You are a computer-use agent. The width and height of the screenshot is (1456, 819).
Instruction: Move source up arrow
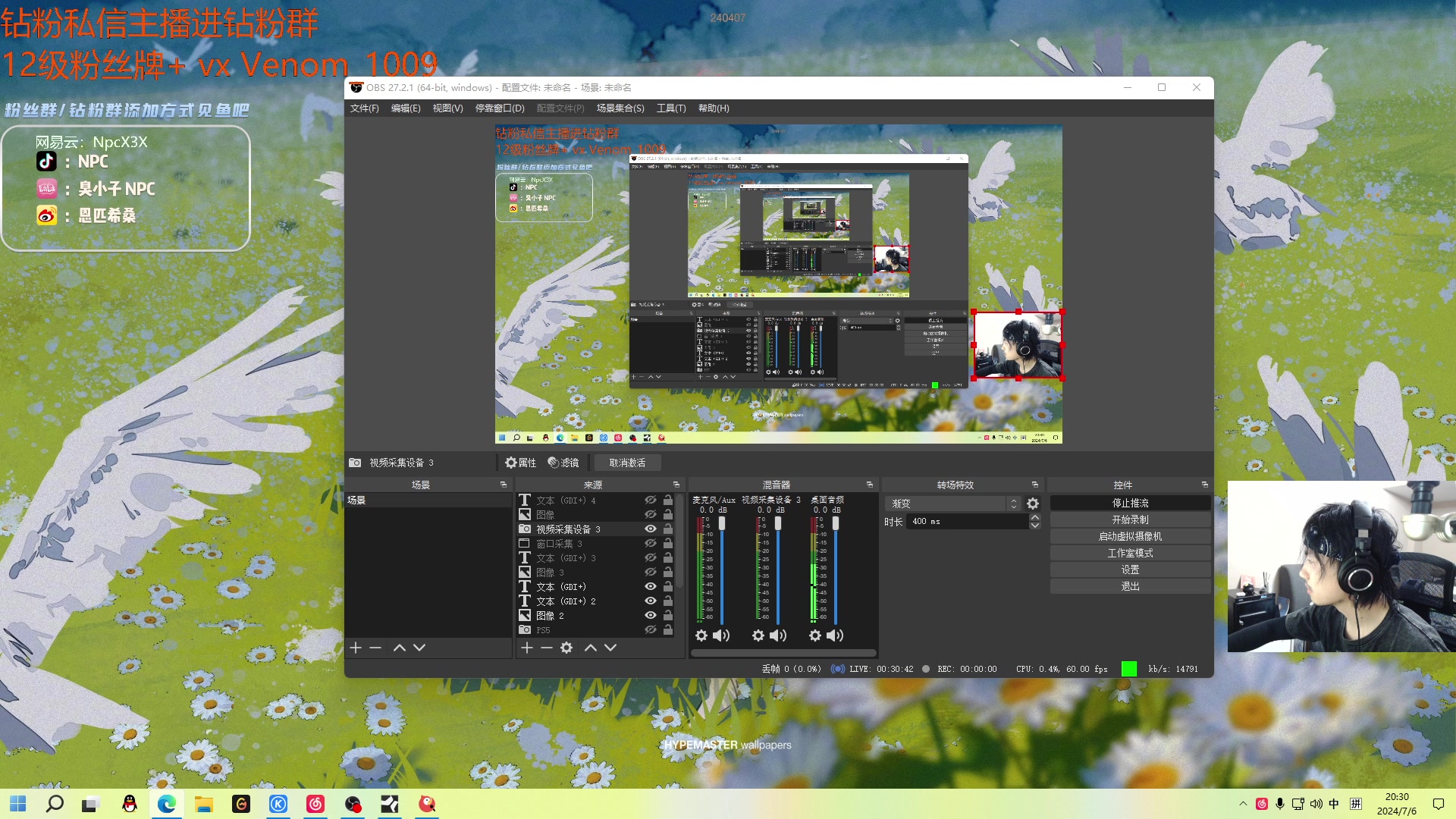coord(591,648)
